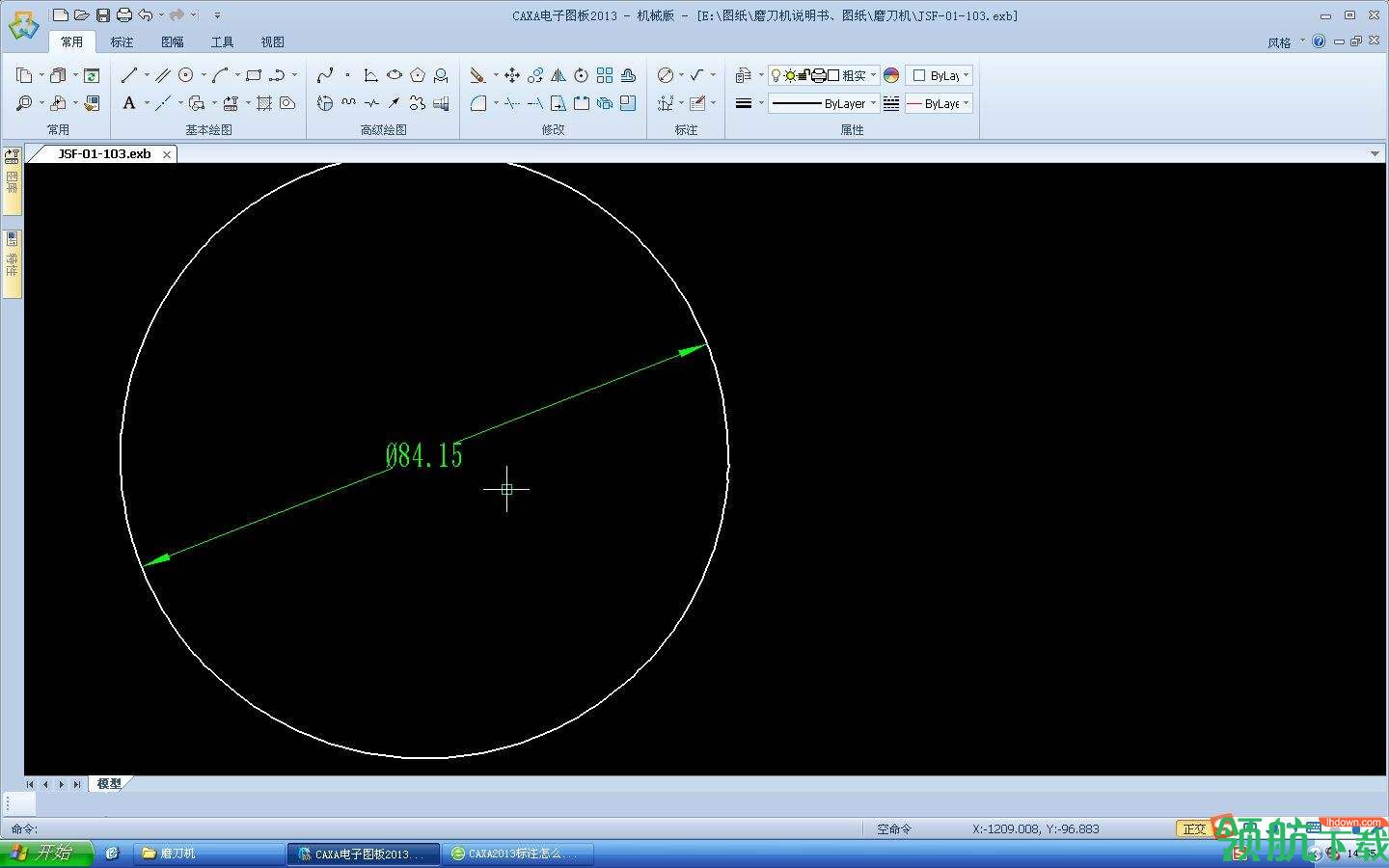Switch to the 视图 ribbon tab
This screenshot has height=868, width=1389.
(x=272, y=41)
